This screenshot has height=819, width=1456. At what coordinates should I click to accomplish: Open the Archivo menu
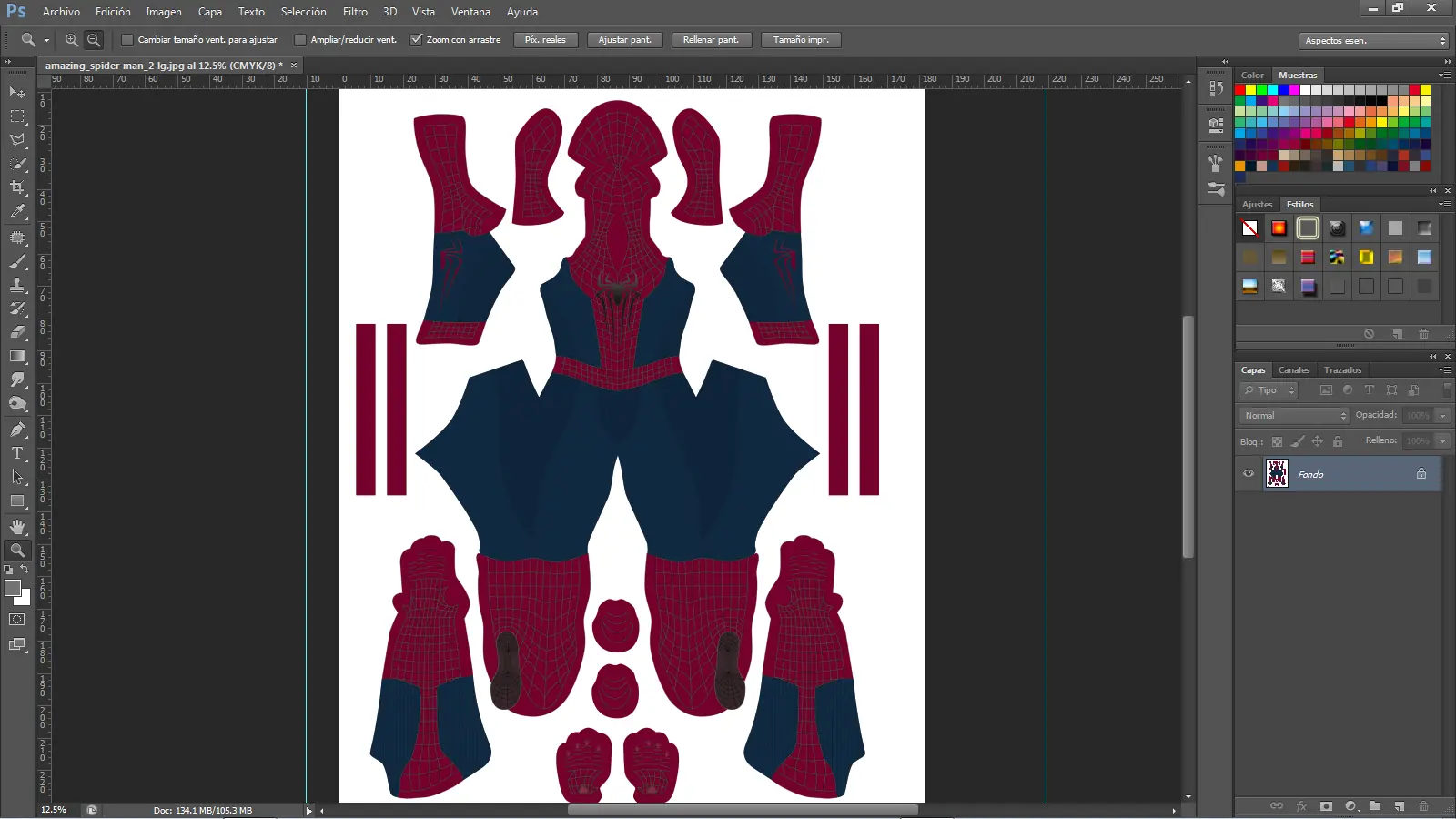coord(61,12)
